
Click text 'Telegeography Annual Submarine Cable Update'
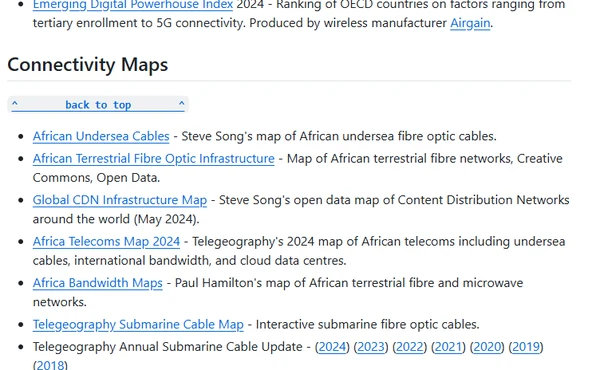(168, 347)
